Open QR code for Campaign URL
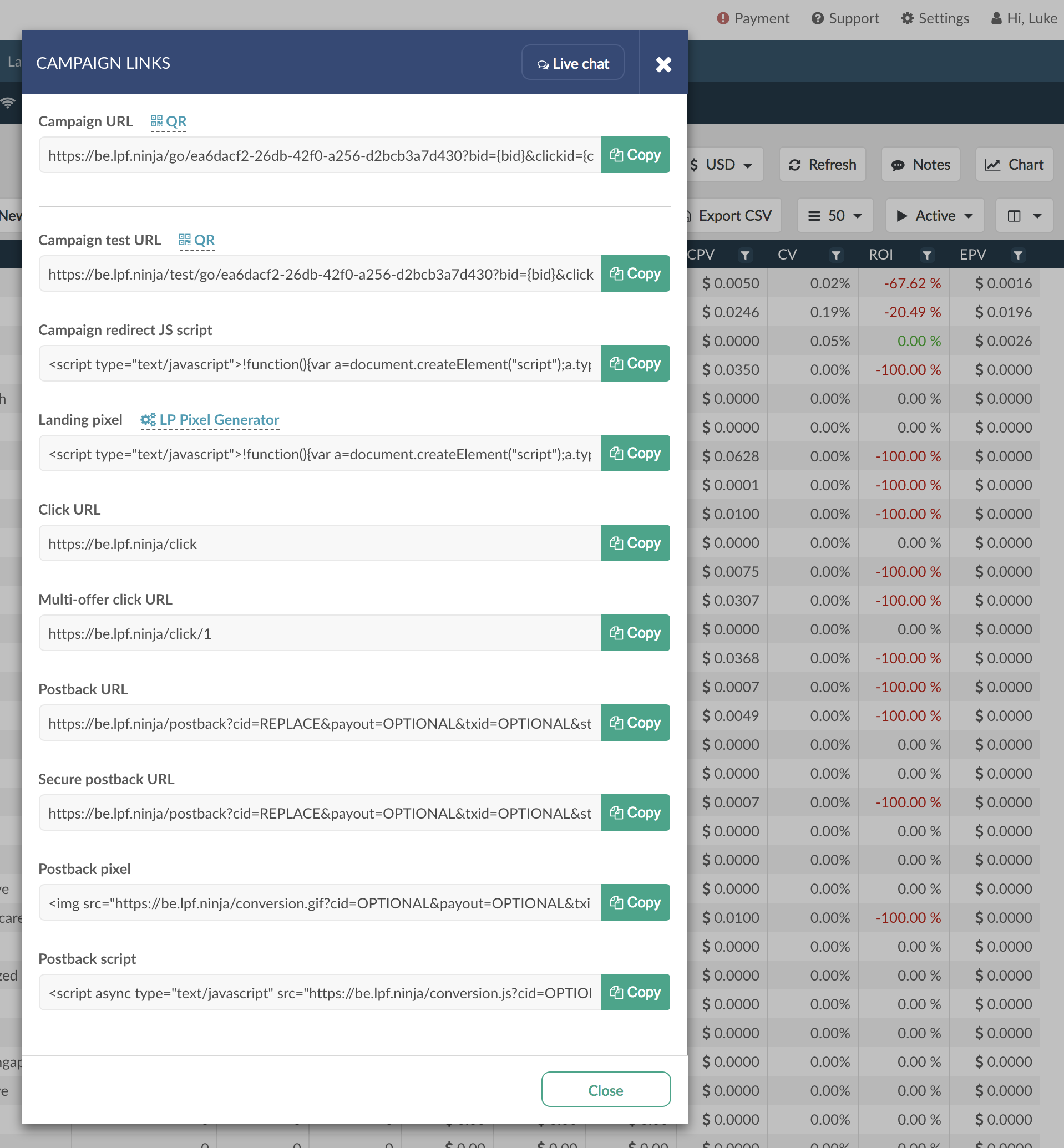The height and width of the screenshot is (1148, 1064). point(169,121)
